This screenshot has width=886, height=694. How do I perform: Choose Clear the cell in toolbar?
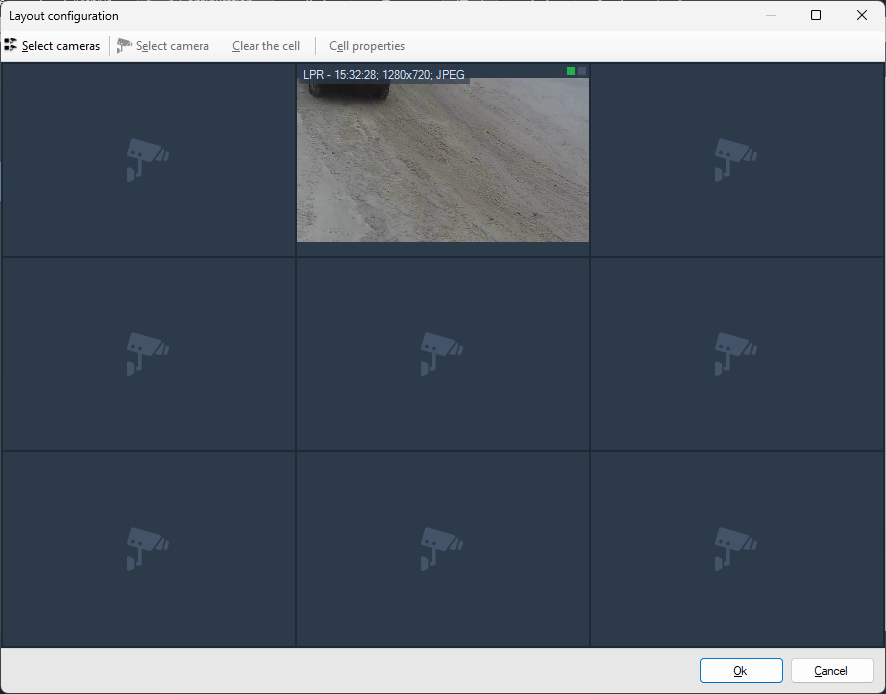click(266, 46)
